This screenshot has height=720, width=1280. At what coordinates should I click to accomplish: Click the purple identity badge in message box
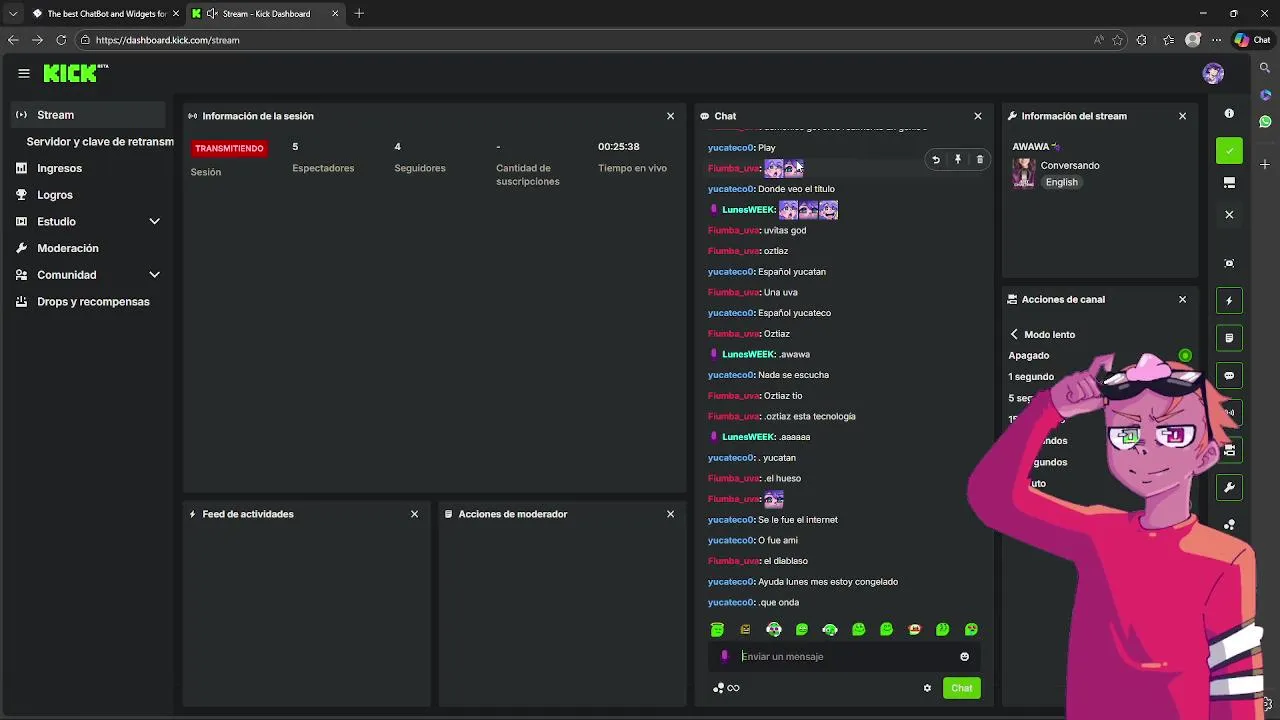click(x=725, y=657)
